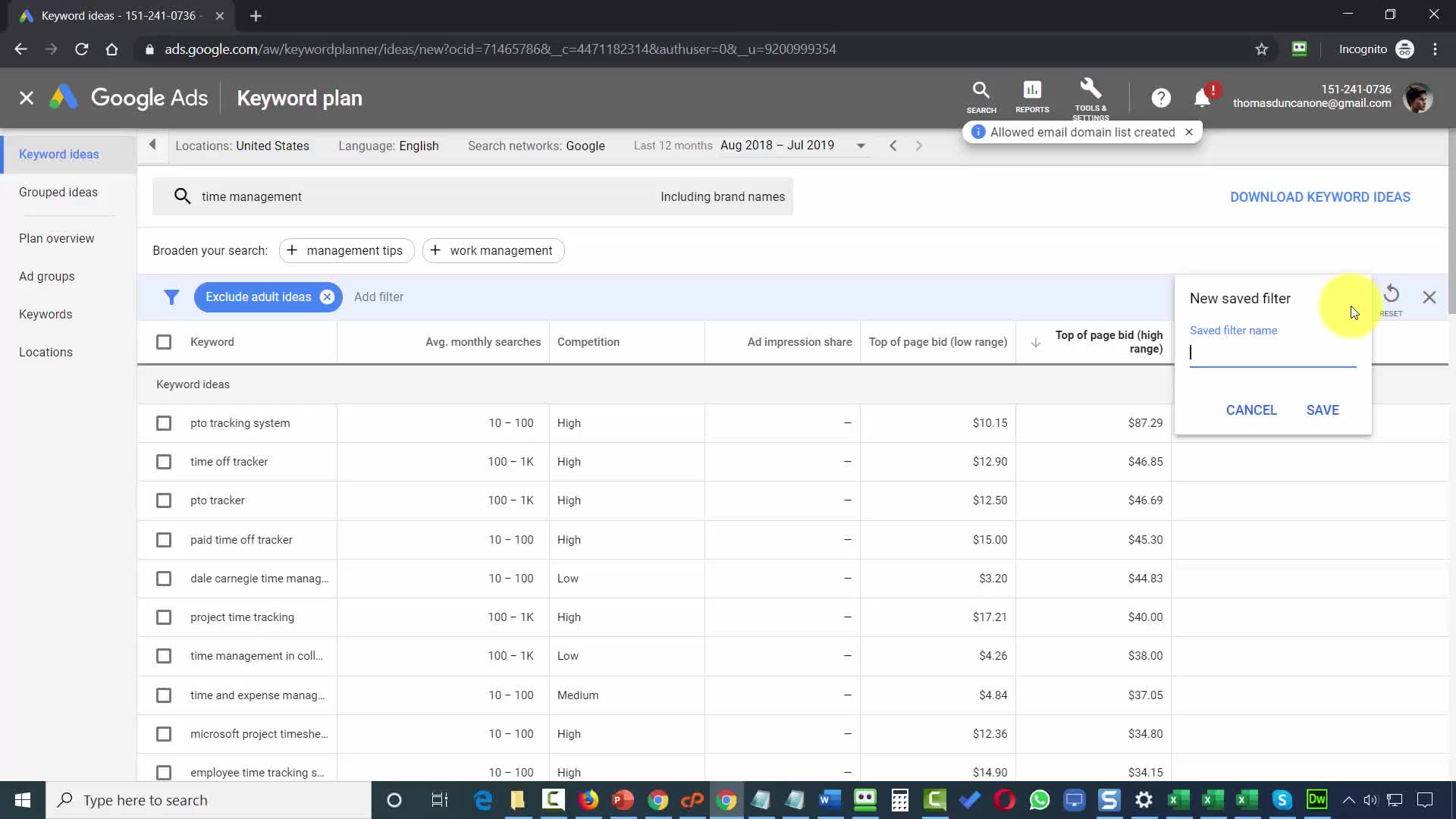The width and height of the screenshot is (1456, 819).
Task: Tick project time tracking checkbox
Action: pos(164,617)
